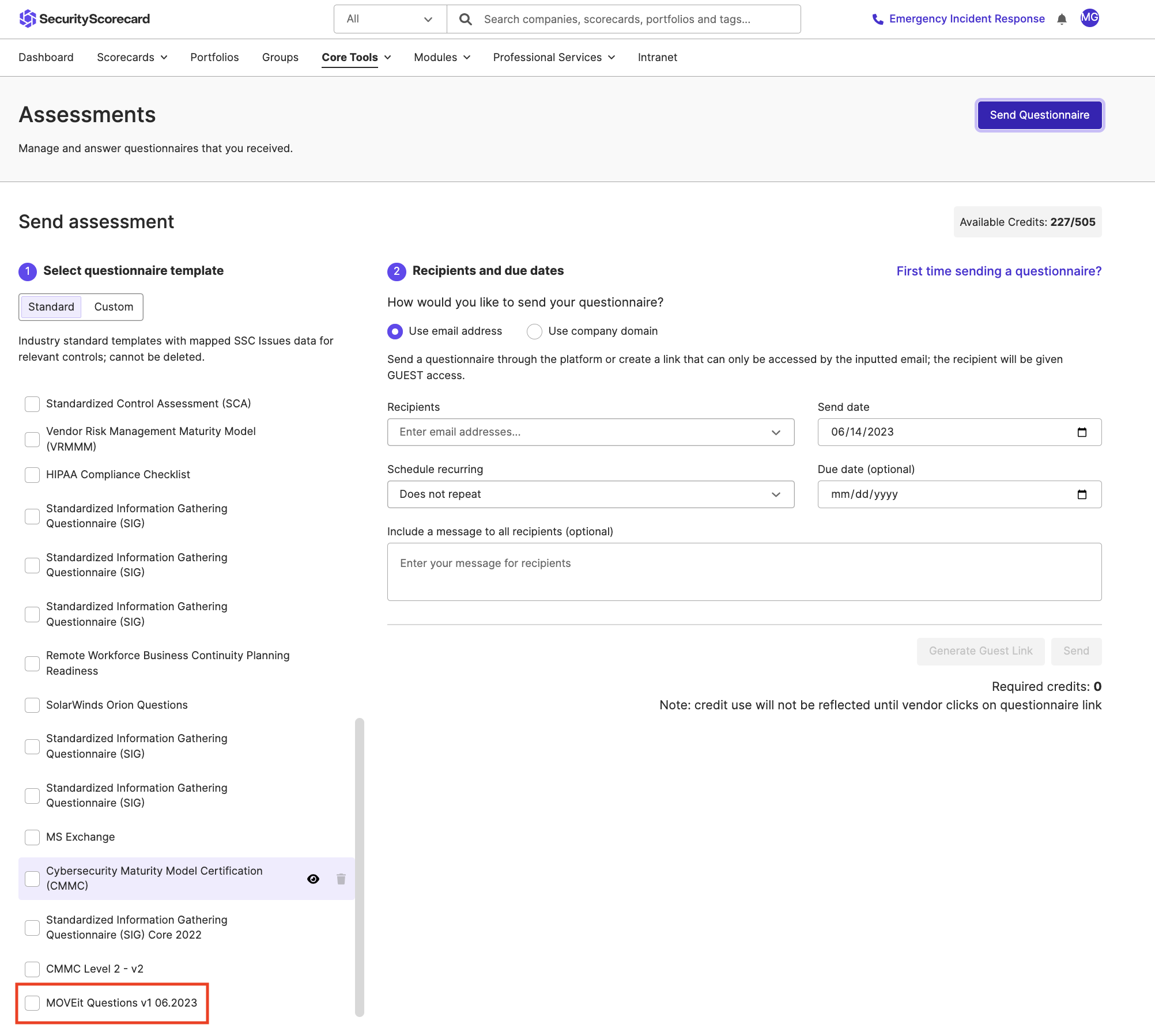The image size is (1155, 1036).
Task: Check Standardized Control Assessment (SCA)
Action: click(32, 404)
